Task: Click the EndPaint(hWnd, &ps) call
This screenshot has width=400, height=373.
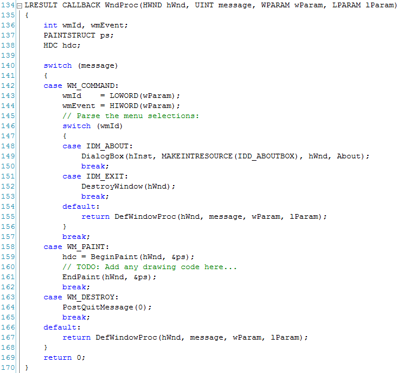Action: click(109, 277)
